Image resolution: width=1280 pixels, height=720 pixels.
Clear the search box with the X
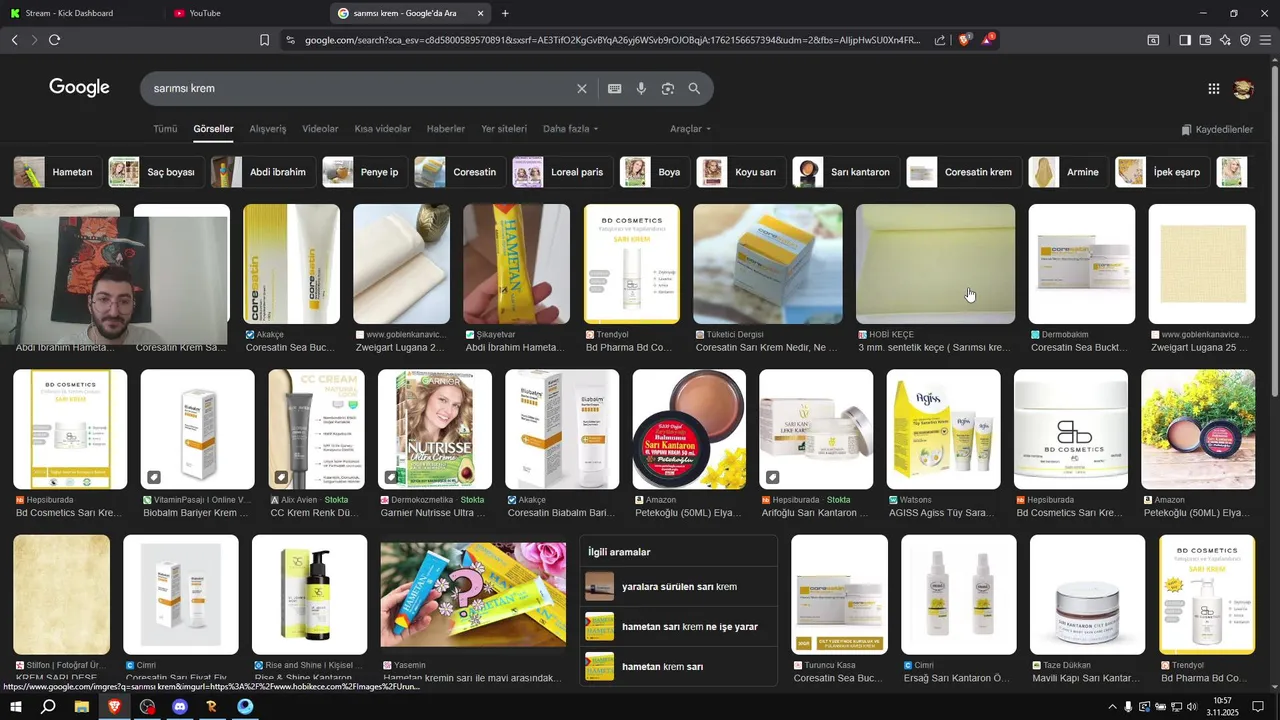(x=582, y=89)
